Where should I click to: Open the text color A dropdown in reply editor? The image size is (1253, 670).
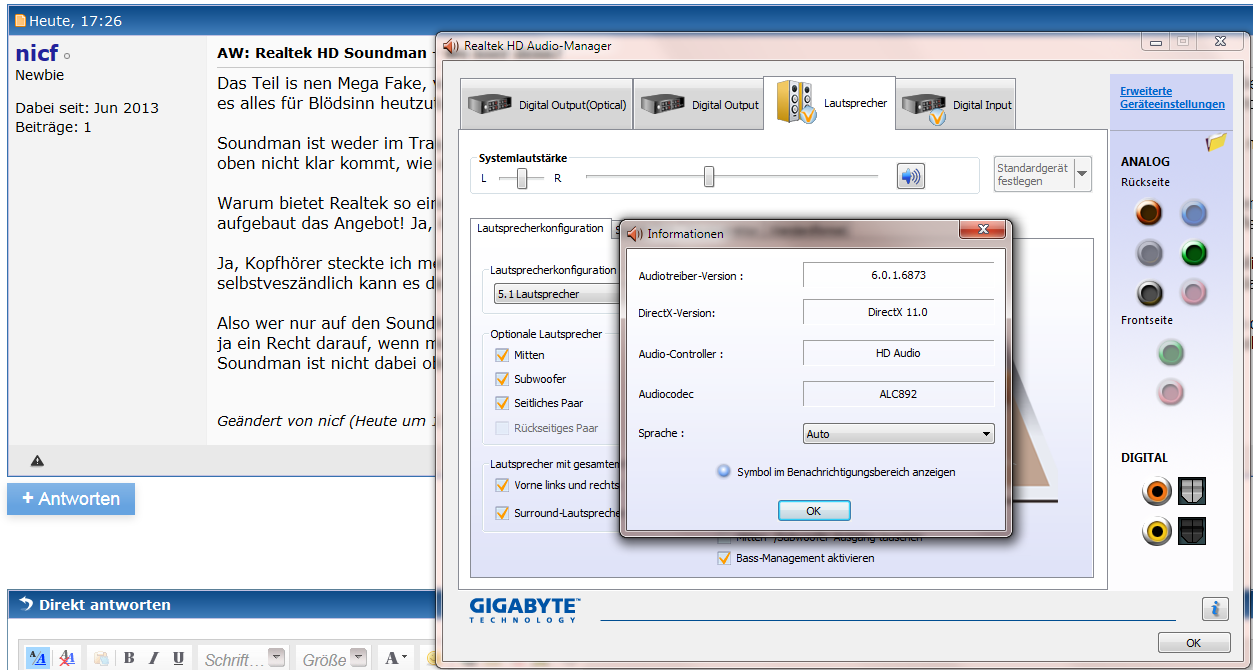(397, 658)
